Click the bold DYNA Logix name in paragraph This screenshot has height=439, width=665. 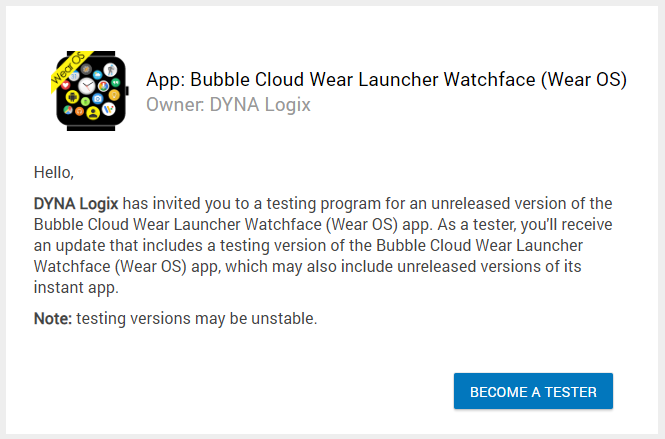[75, 204]
